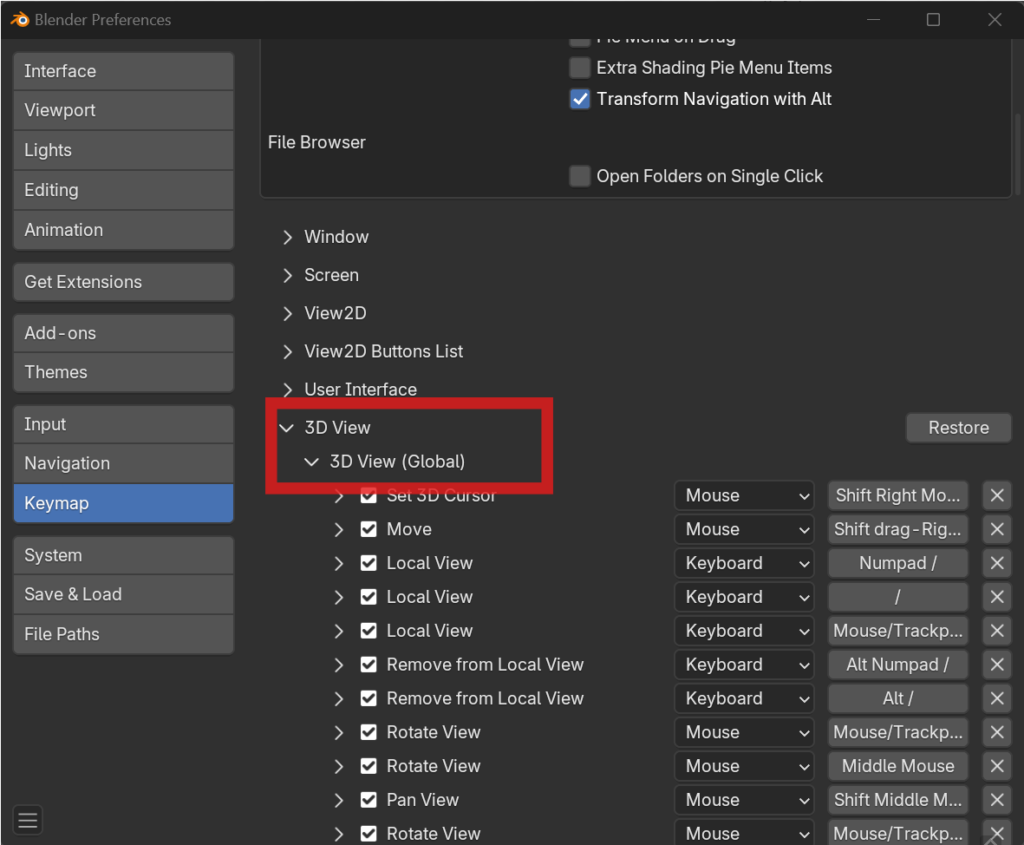Delete the Pan View keymap entry
The width and height of the screenshot is (1024, 845).
point(997,800)
